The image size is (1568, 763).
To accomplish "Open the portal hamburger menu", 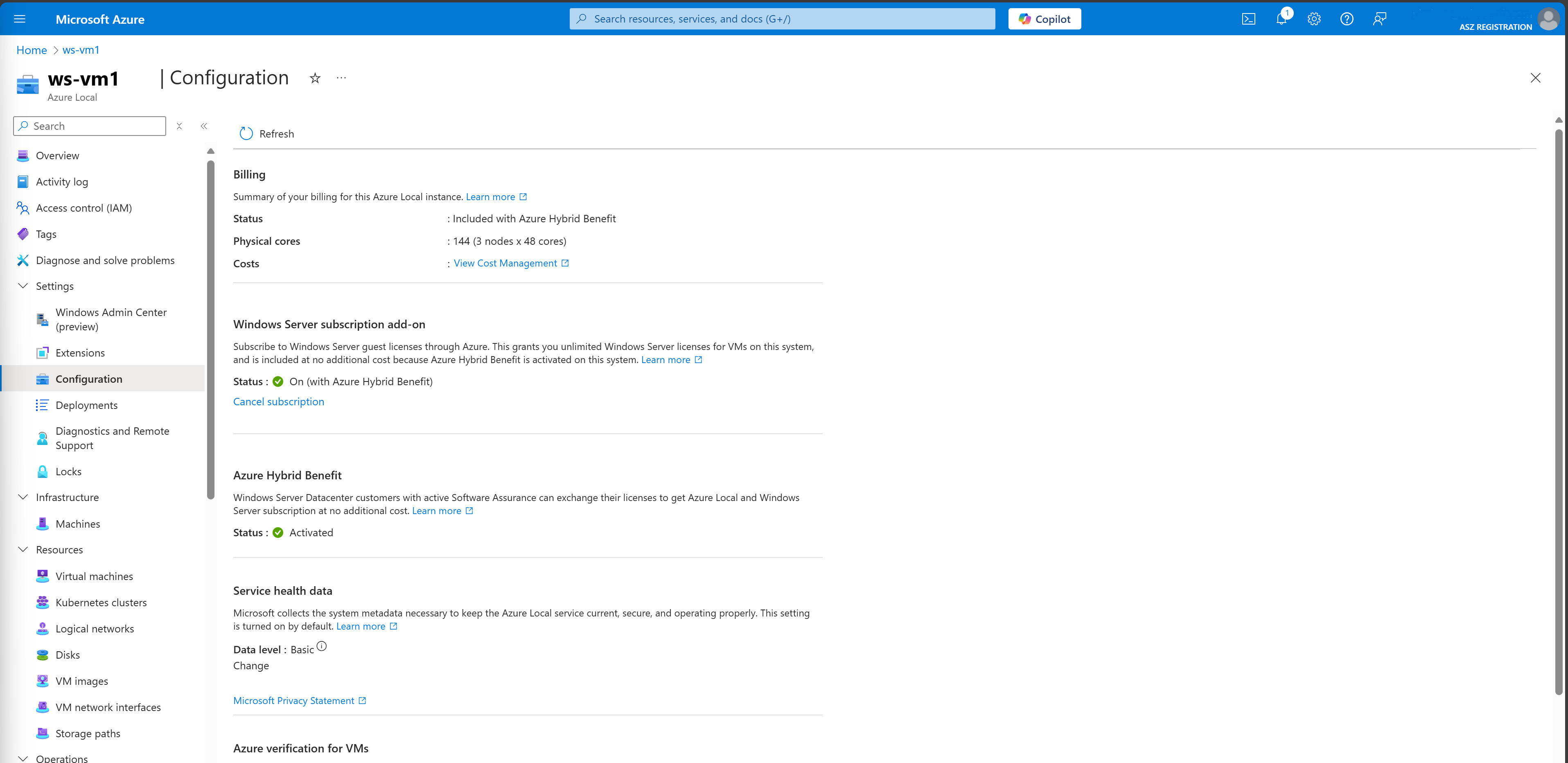I will 20,19.
